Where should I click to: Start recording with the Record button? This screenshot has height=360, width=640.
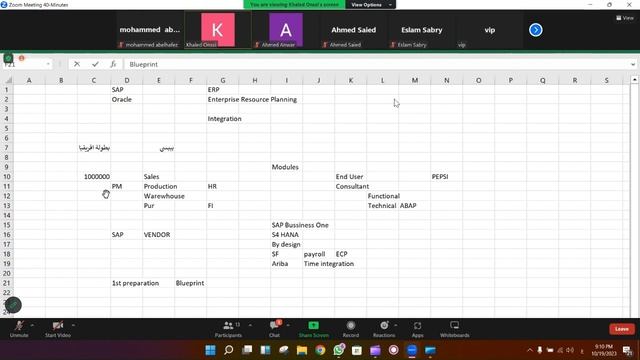point(351,329)
